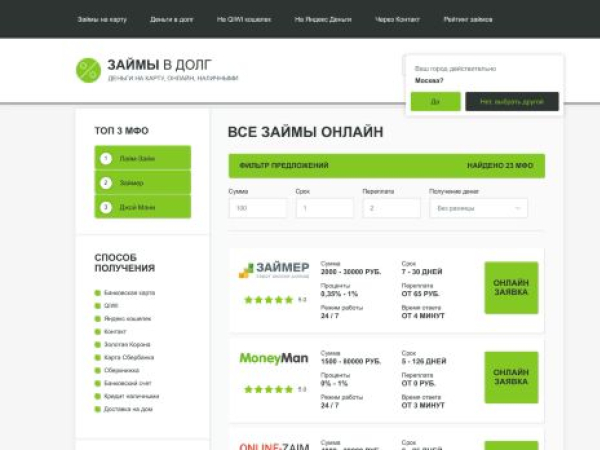The width and height of the screenshot is (600, 450).
Task: Click the ВСЕ ЗАЙМЫ ОНЛАЙН heading
Action: (x=305, y=132)
